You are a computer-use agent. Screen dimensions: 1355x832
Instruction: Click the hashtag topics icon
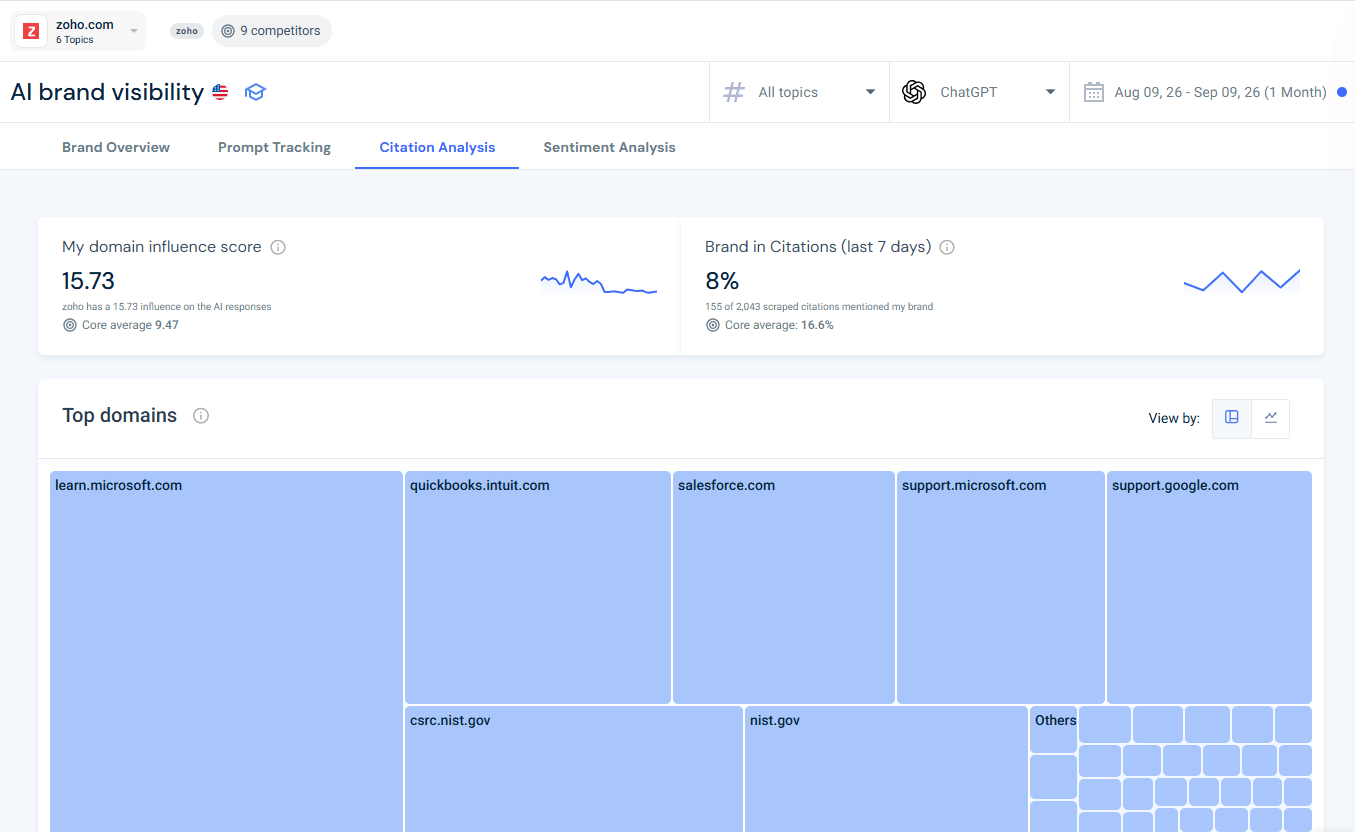[x=734, y=92]
